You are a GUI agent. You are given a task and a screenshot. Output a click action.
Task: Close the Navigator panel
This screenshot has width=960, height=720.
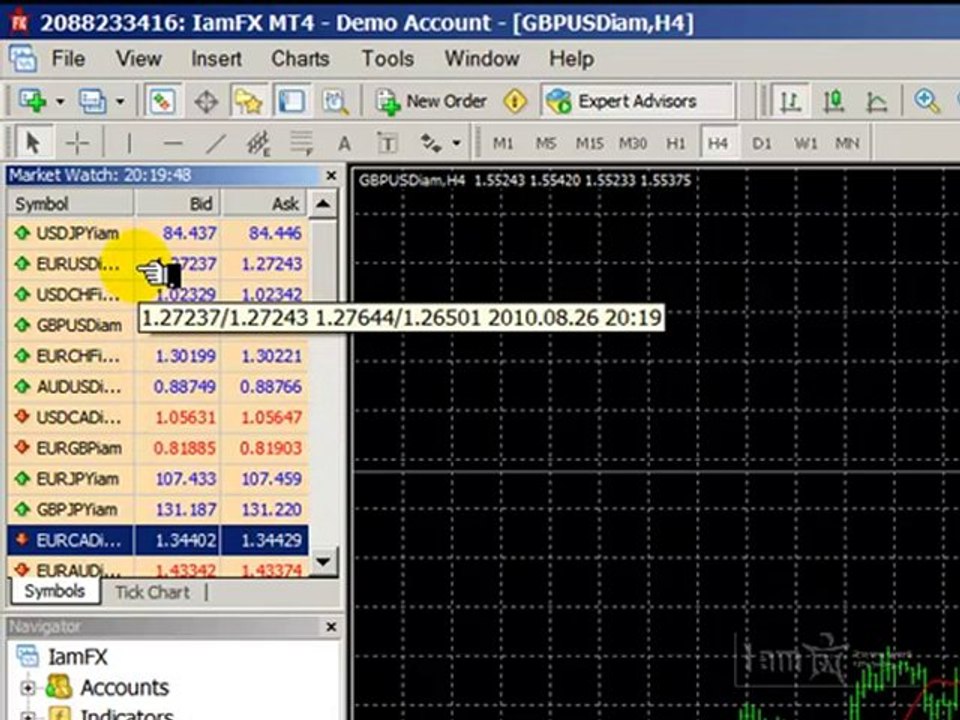tap(331, 627)
